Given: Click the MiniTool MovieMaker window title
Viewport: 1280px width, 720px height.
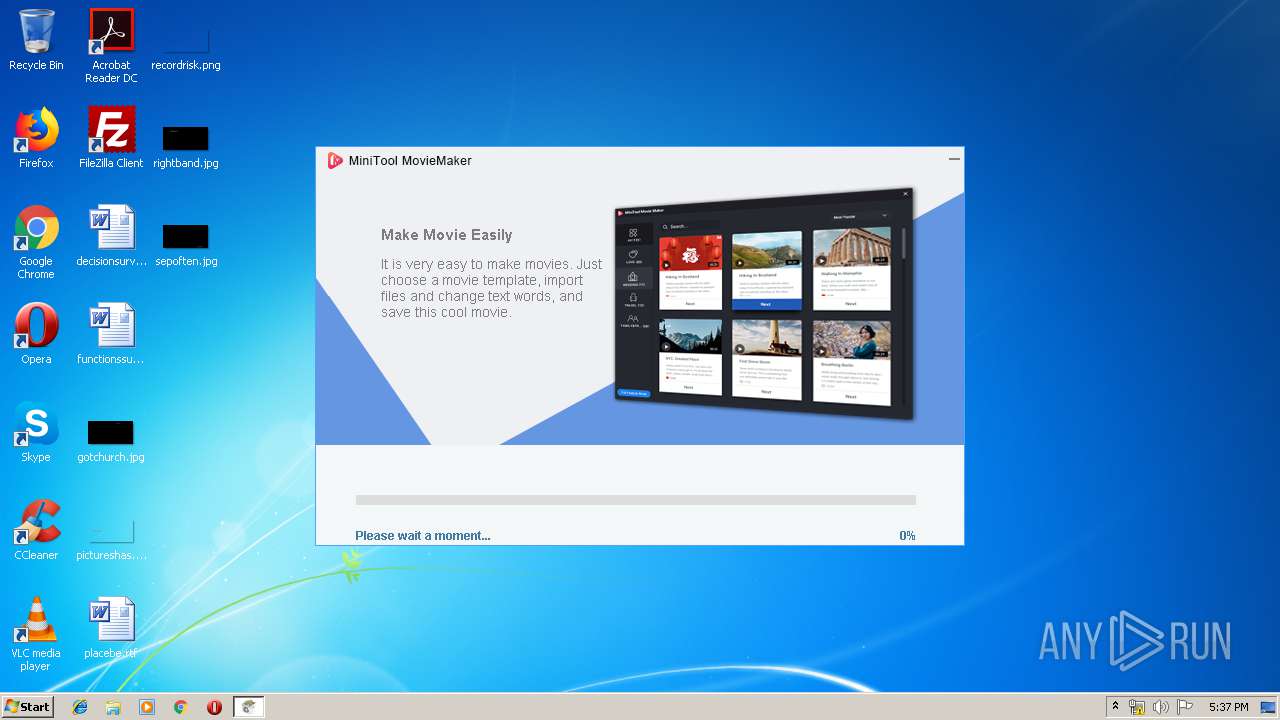Looking at the screenshot, I should 410,160.
